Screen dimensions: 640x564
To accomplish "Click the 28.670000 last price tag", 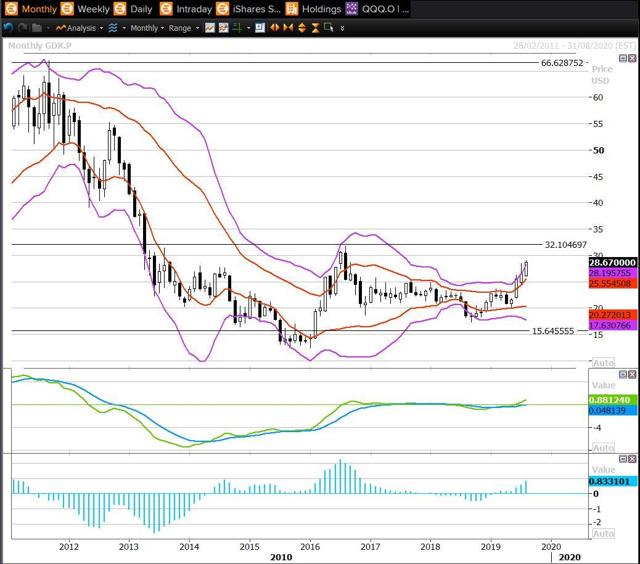I will coord(612,262).
